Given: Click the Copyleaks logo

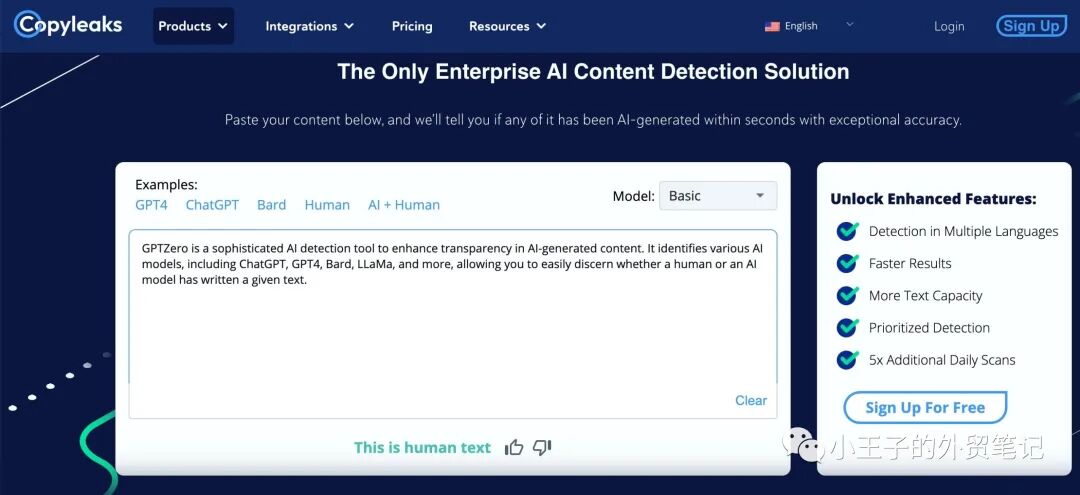Looking at the screenshot, I should point(68,25).
